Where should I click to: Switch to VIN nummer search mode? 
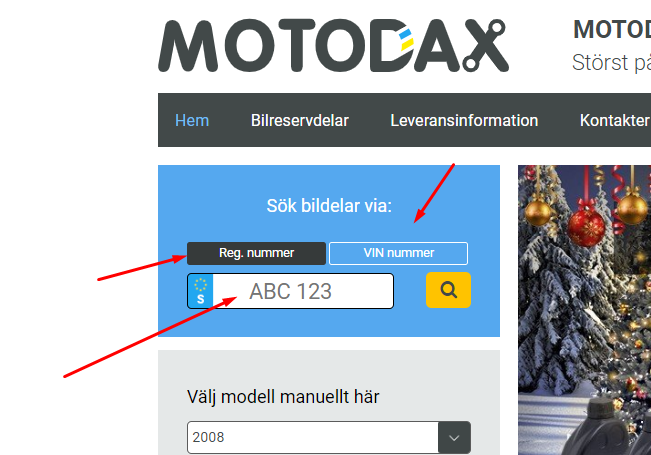coord(399,253)
